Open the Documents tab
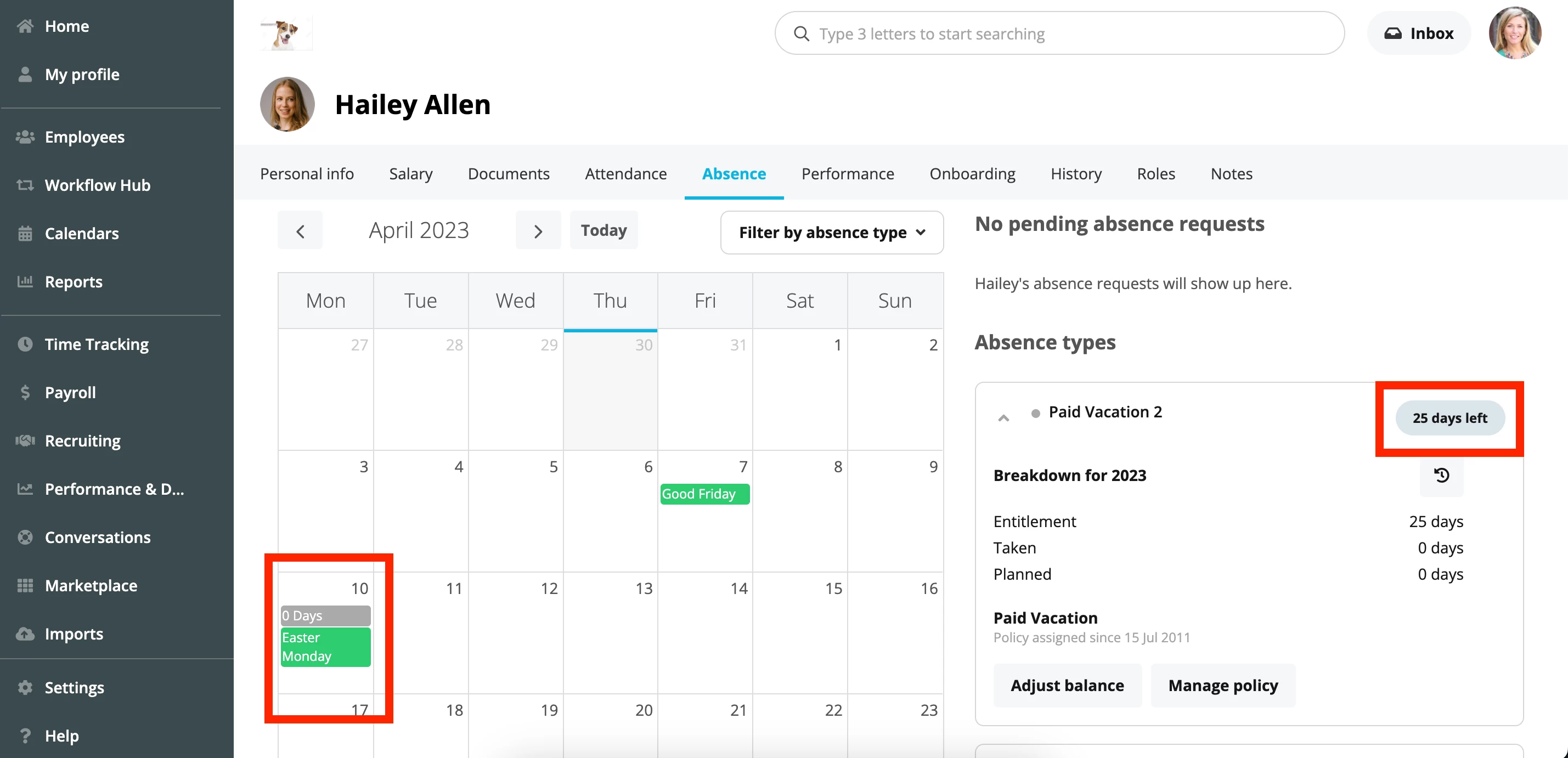The height and width of the screenshot is (758, 1568). click(509, 173)
